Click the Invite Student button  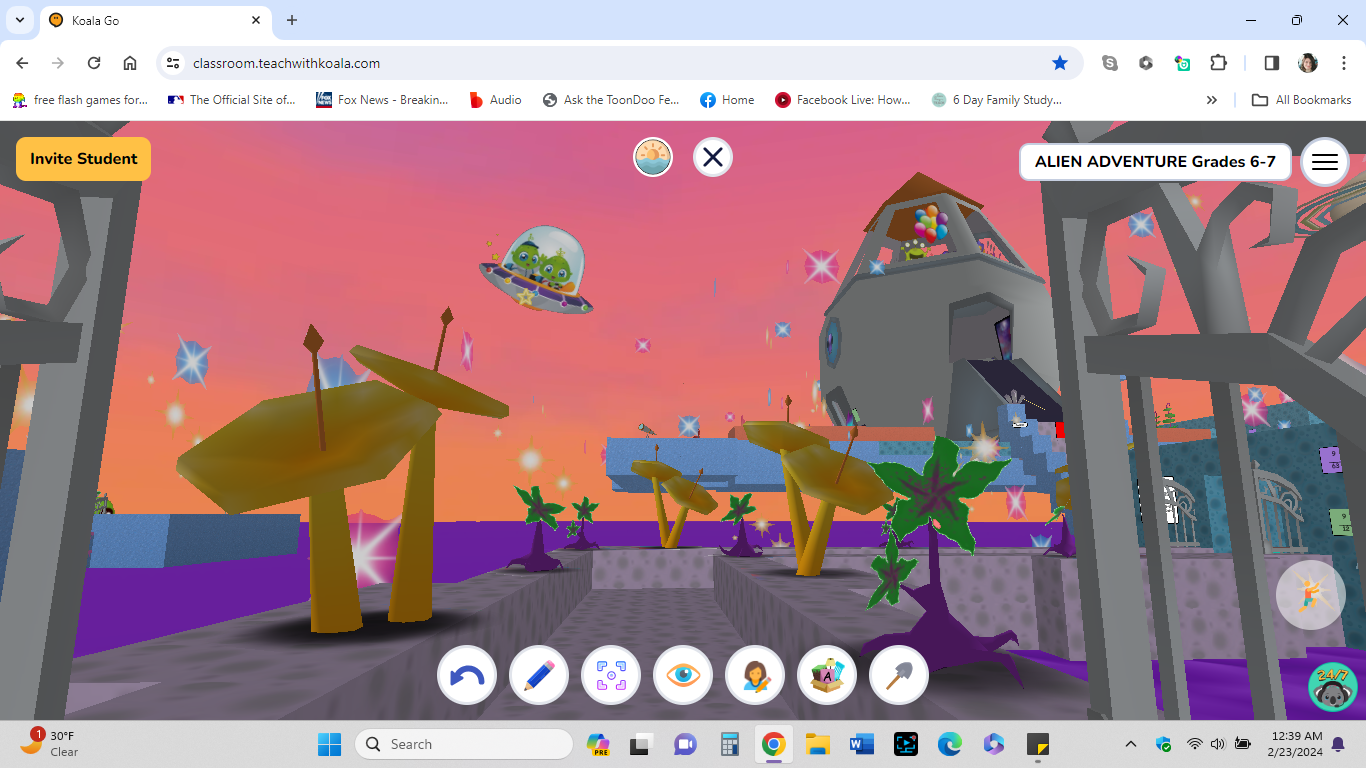[83, 158]
